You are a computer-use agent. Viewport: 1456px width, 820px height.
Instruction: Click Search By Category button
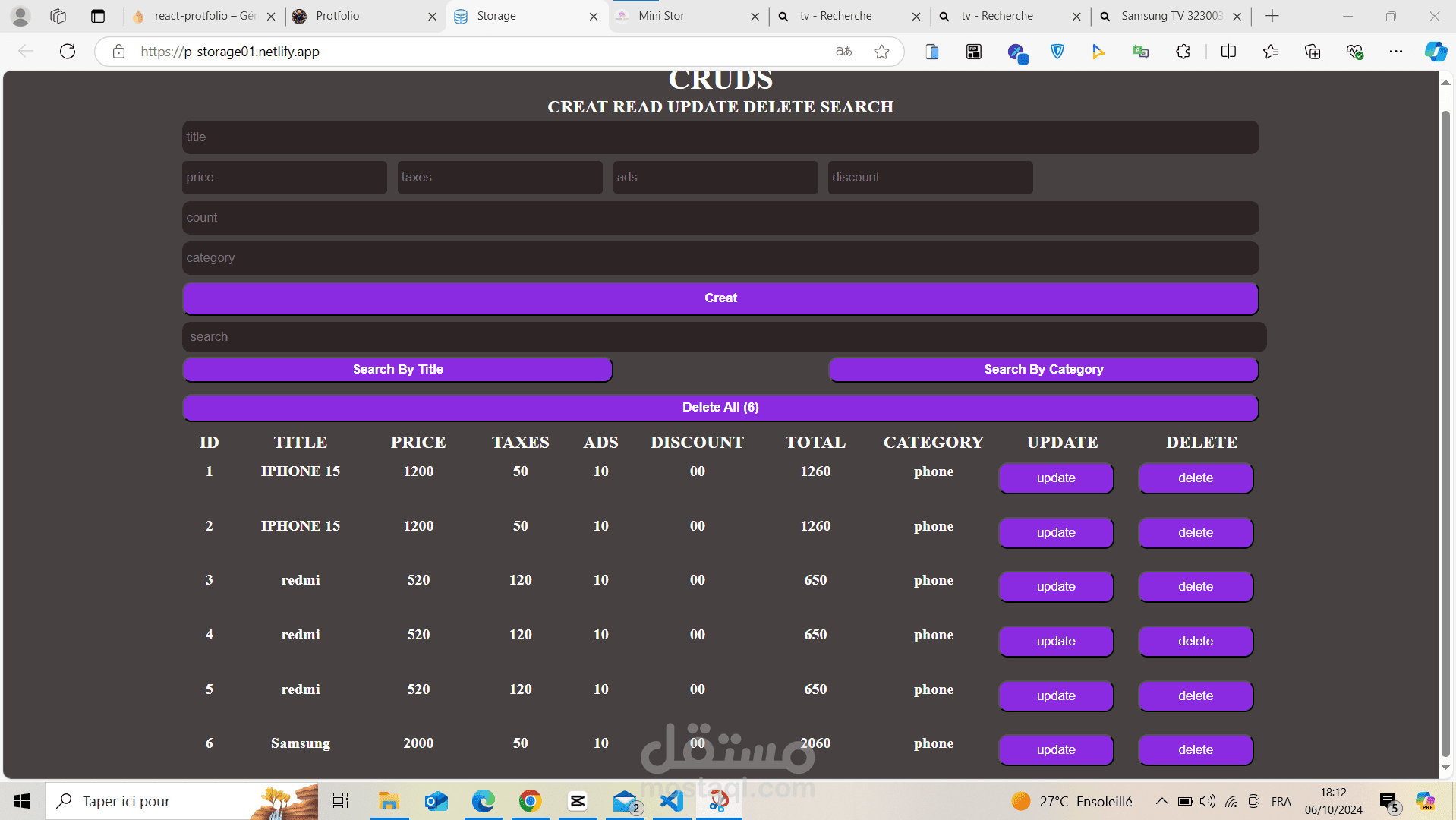click(x=1044, y=370)
